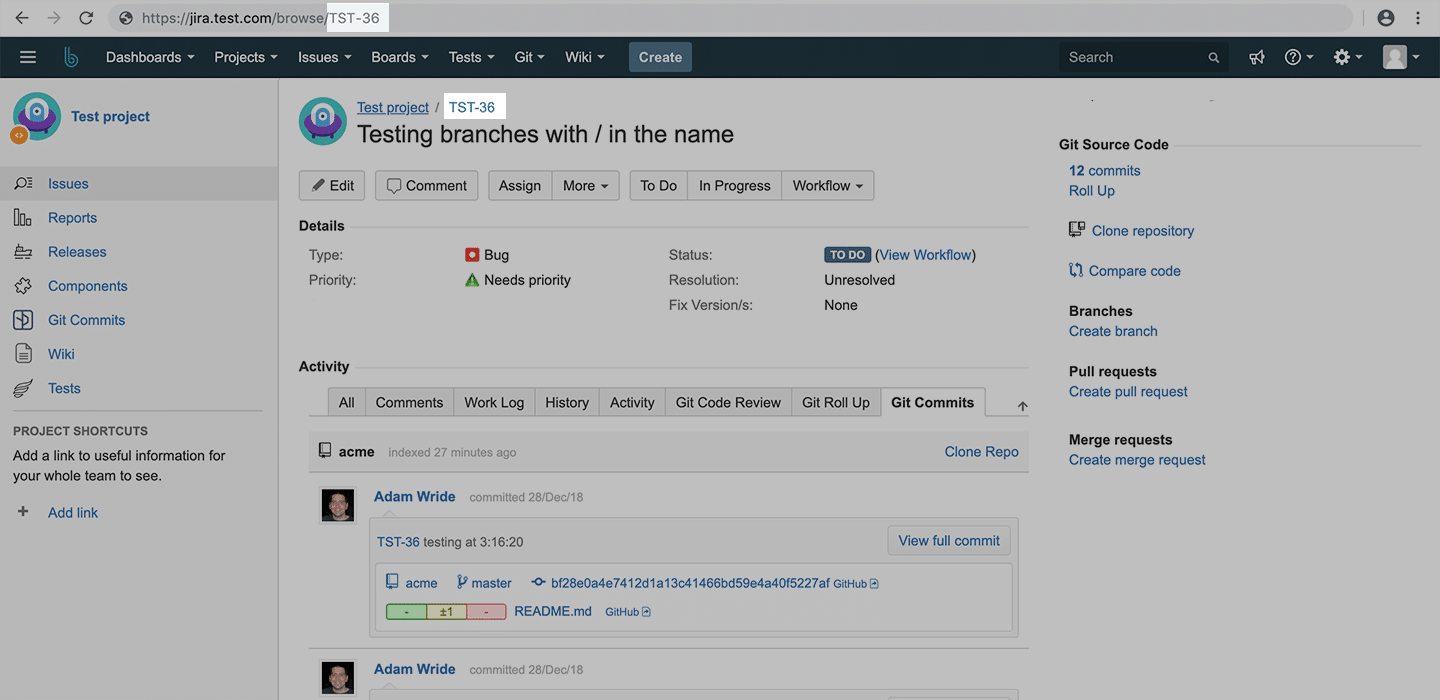Open the Workflow dropdown

[x=827, y=186]
